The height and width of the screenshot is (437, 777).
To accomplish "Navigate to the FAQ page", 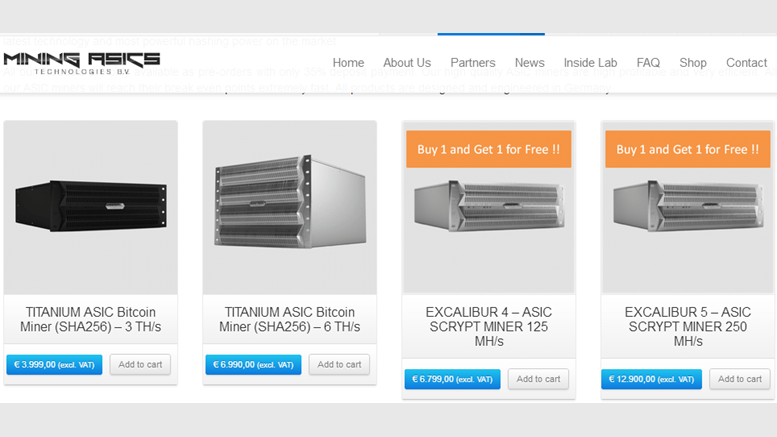I will pyautogui.click(x=648, y=63).
